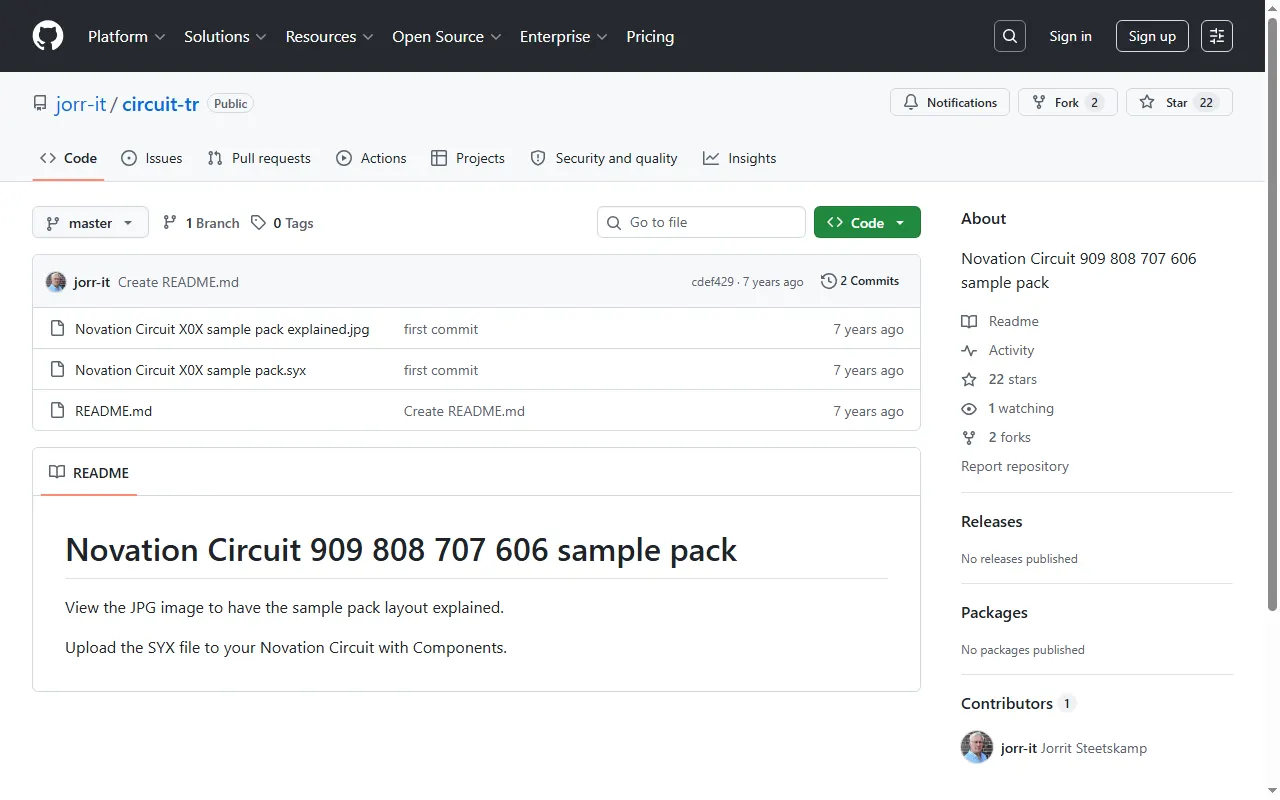Star the circuit-tr repository

(x=1179, y=102)
